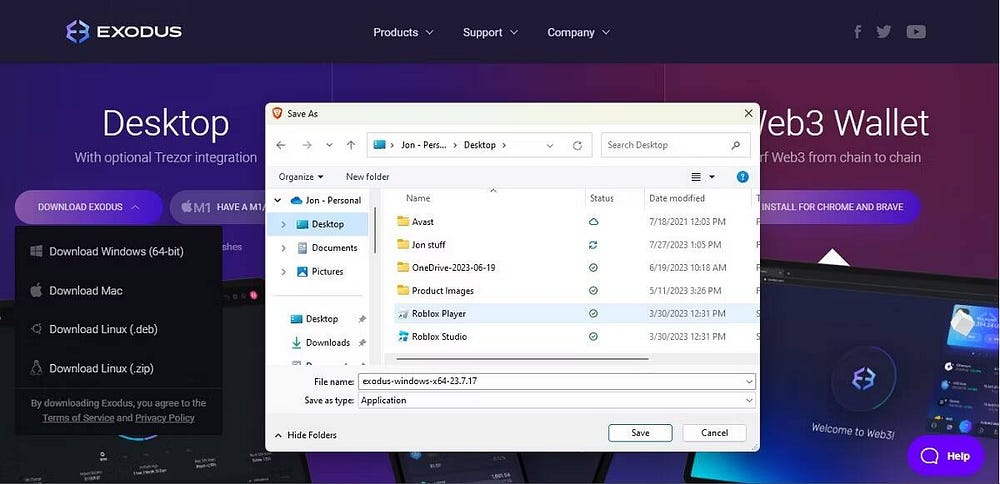Click Back arrow in Save As dialog
Screen dimensions: 1000x484
pos(281,145)
